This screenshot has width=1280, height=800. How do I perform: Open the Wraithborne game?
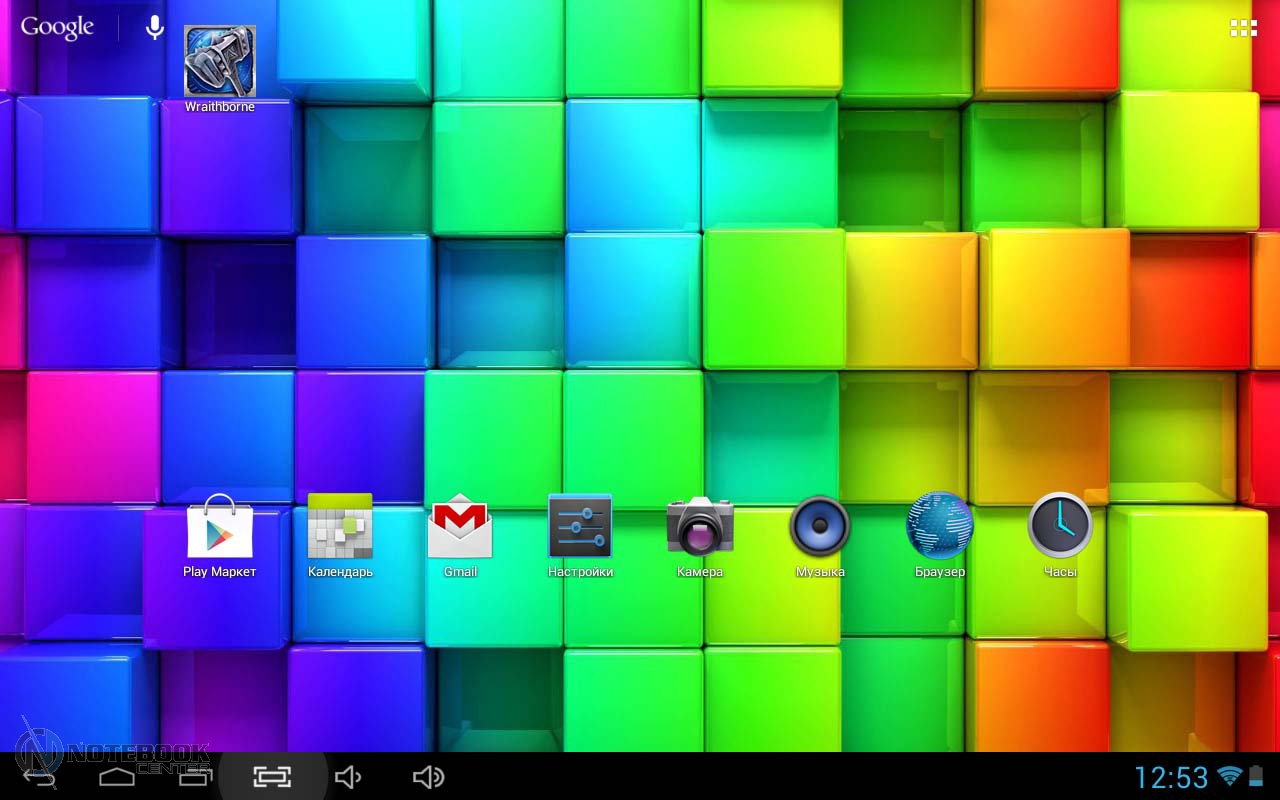tap(220, 62)
